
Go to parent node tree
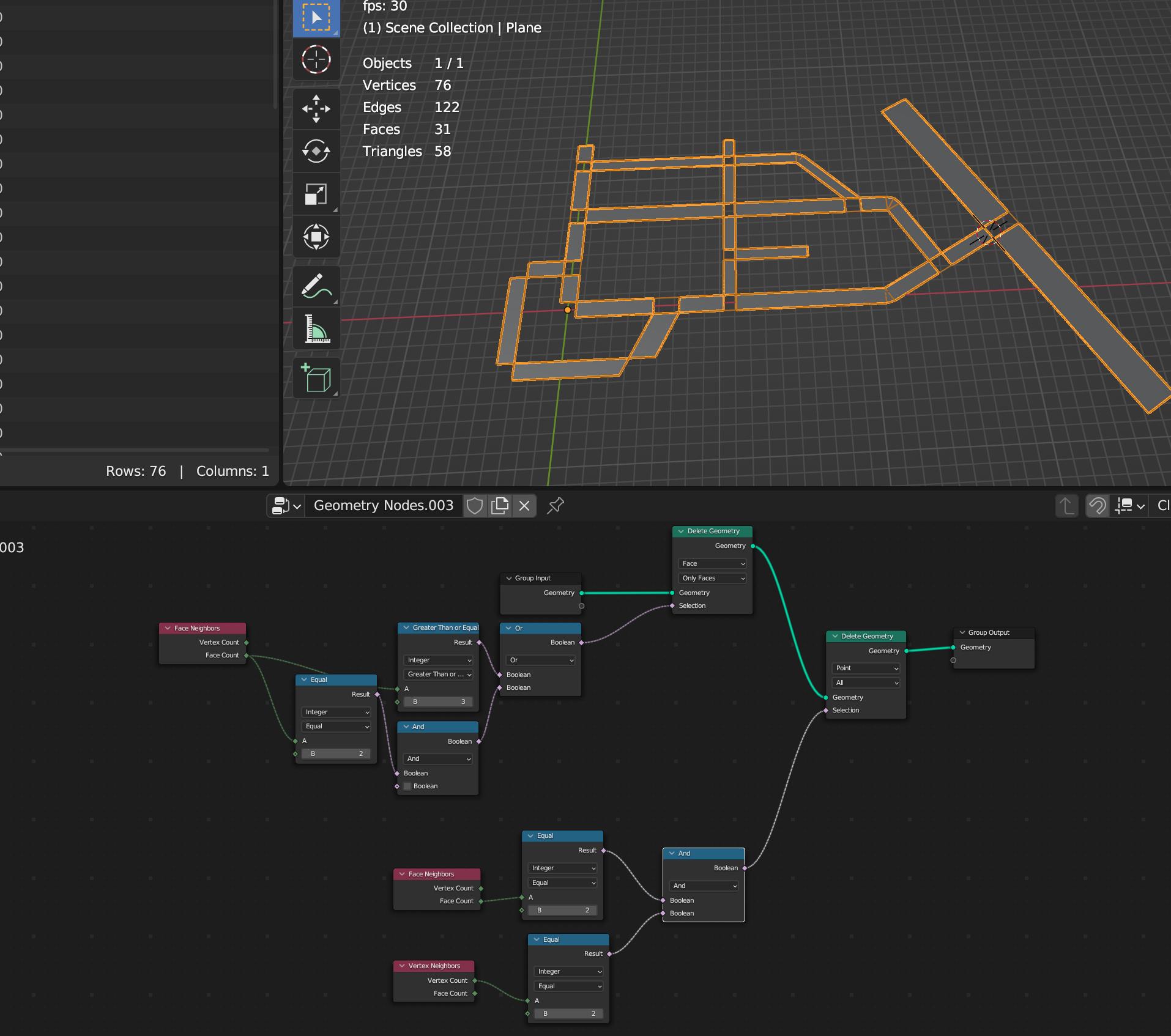(x=1066, y=506)
